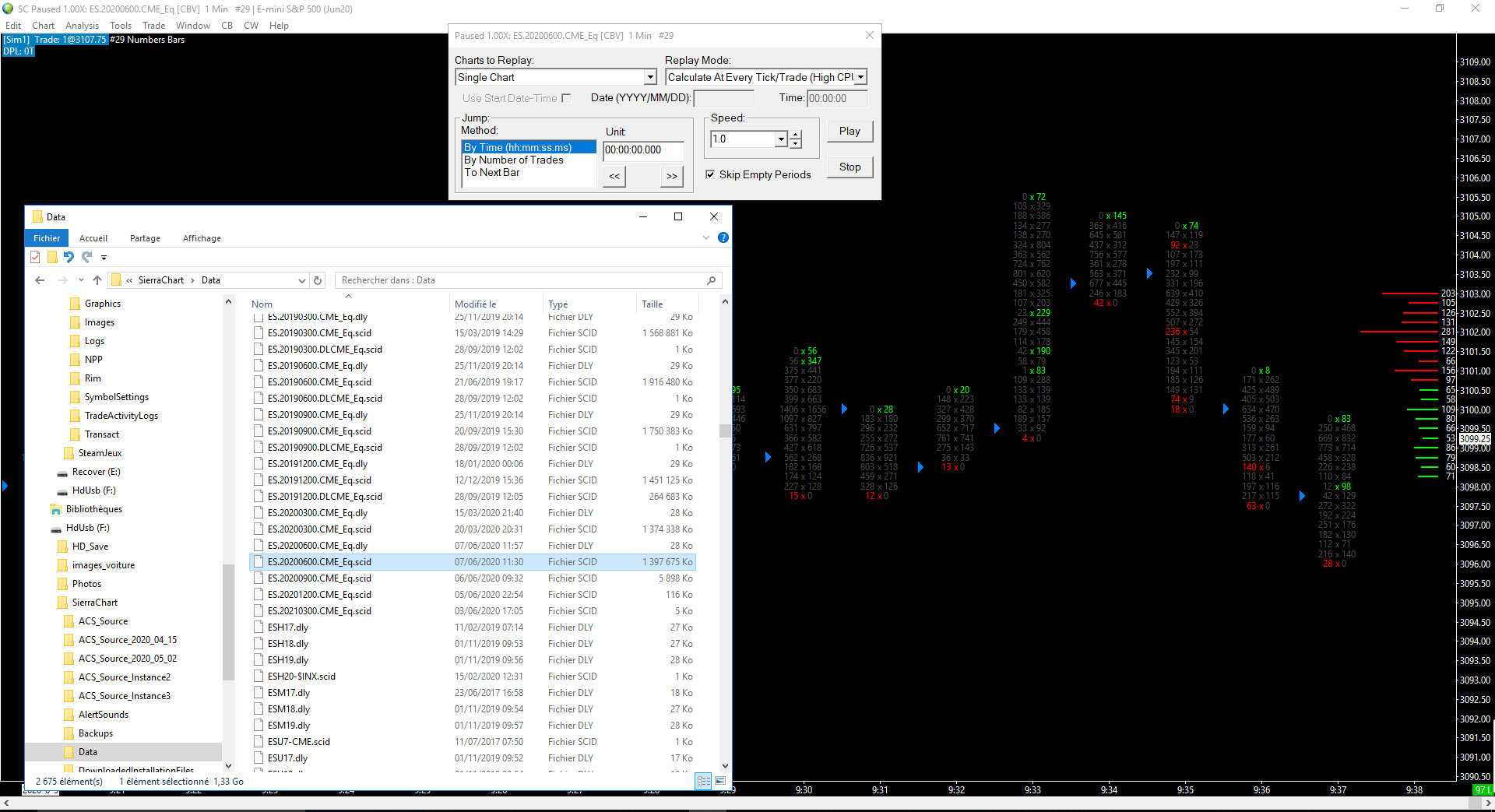The image size is (1495, 812).
Task: Open the Replay Mode dropdown
Action: pos(860,77)
